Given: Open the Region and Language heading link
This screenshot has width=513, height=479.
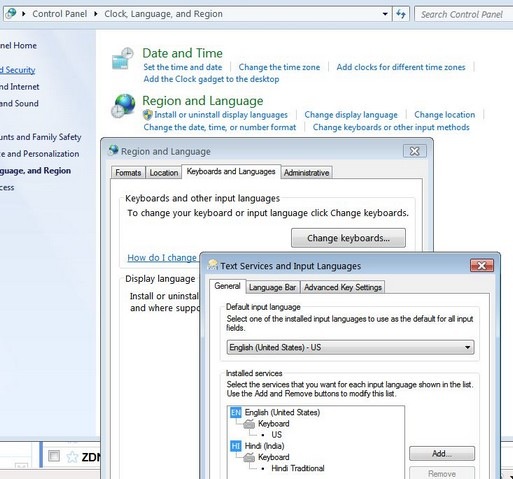Looking at the screenshot, I should pyautogui.click(x=203, y=101).
